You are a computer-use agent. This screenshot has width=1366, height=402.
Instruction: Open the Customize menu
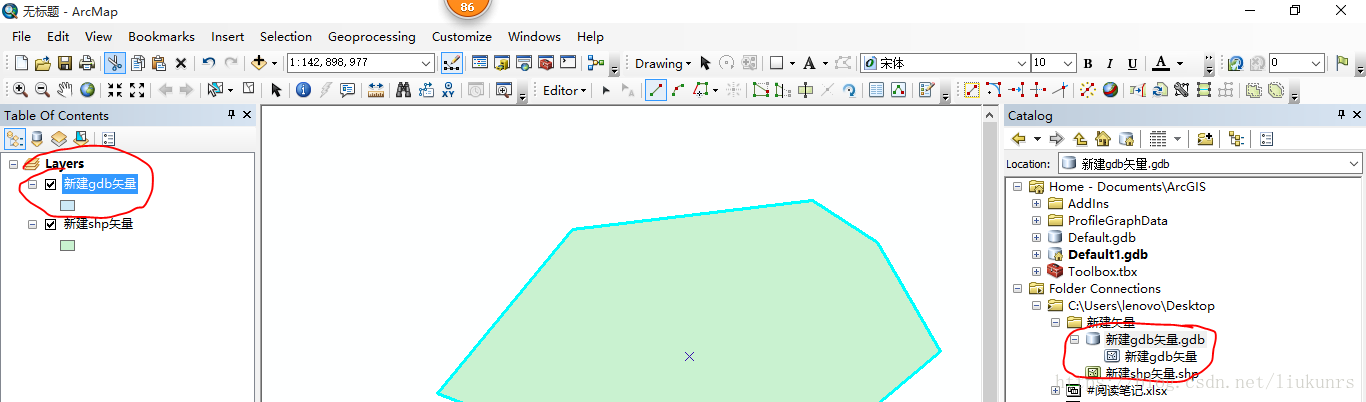tap(462, 36)
